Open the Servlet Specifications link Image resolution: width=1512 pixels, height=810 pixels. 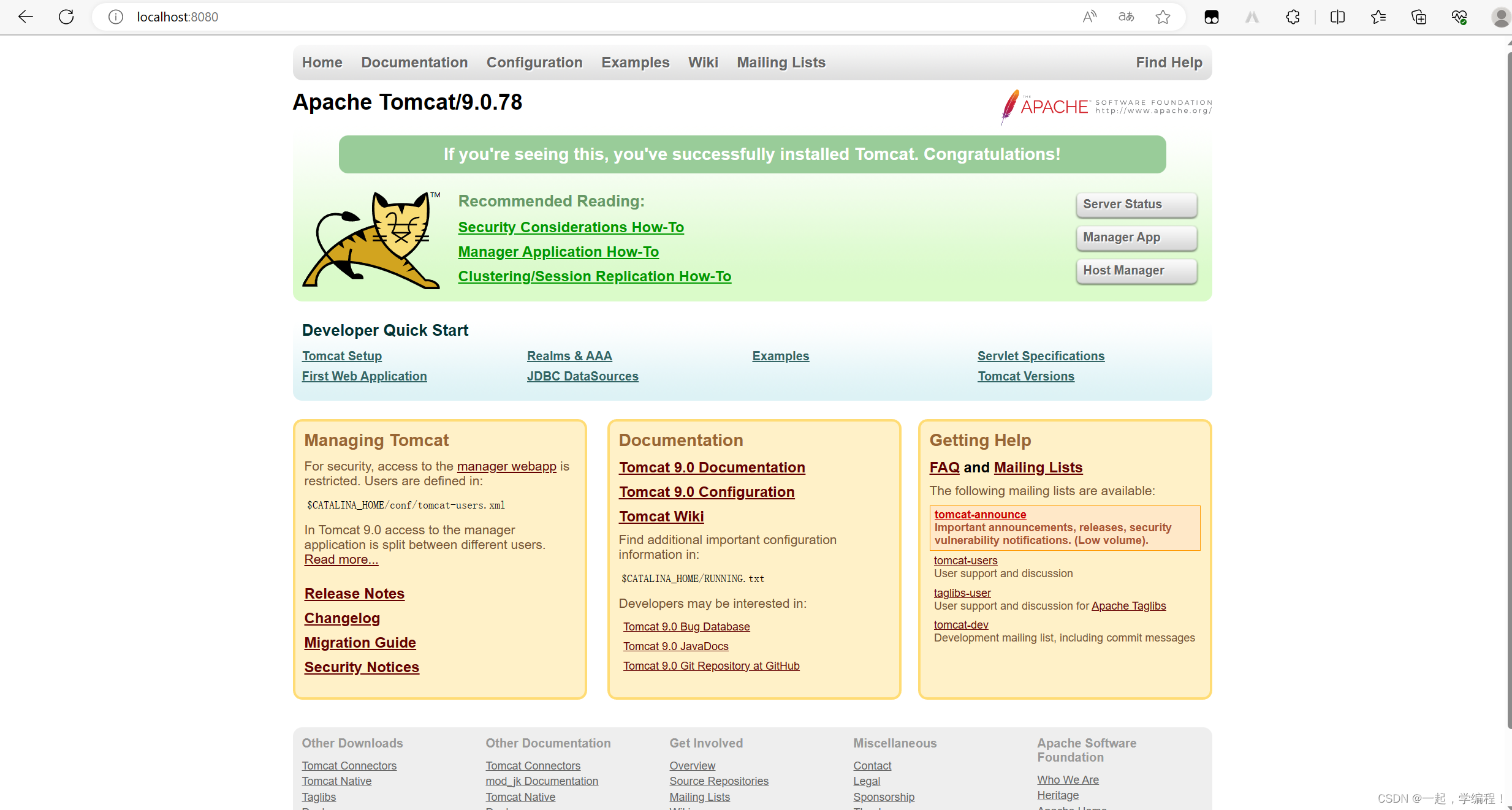(x=1041, y=356)
